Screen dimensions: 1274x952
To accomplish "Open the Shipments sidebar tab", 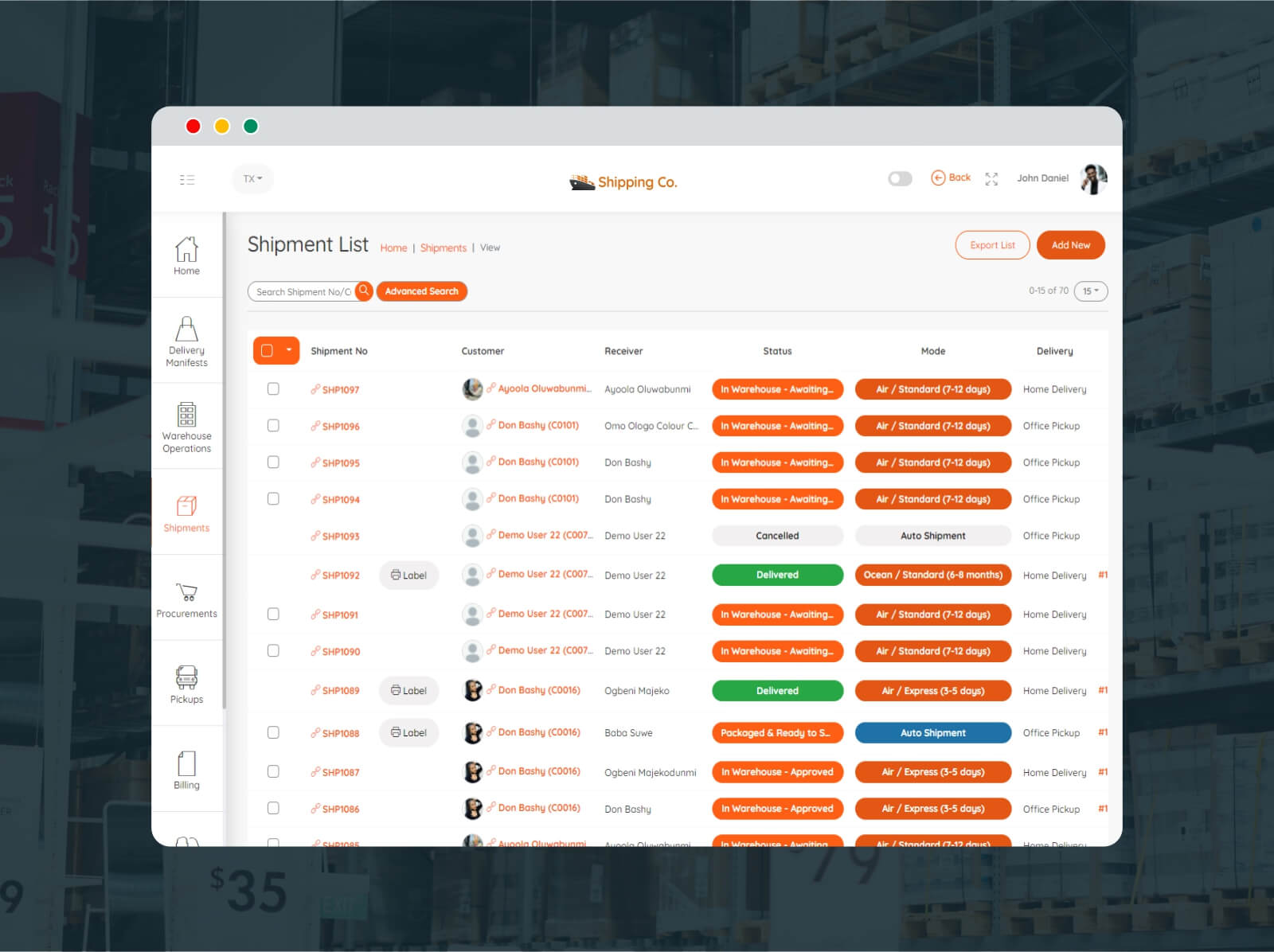I will (x=186, y=513).
